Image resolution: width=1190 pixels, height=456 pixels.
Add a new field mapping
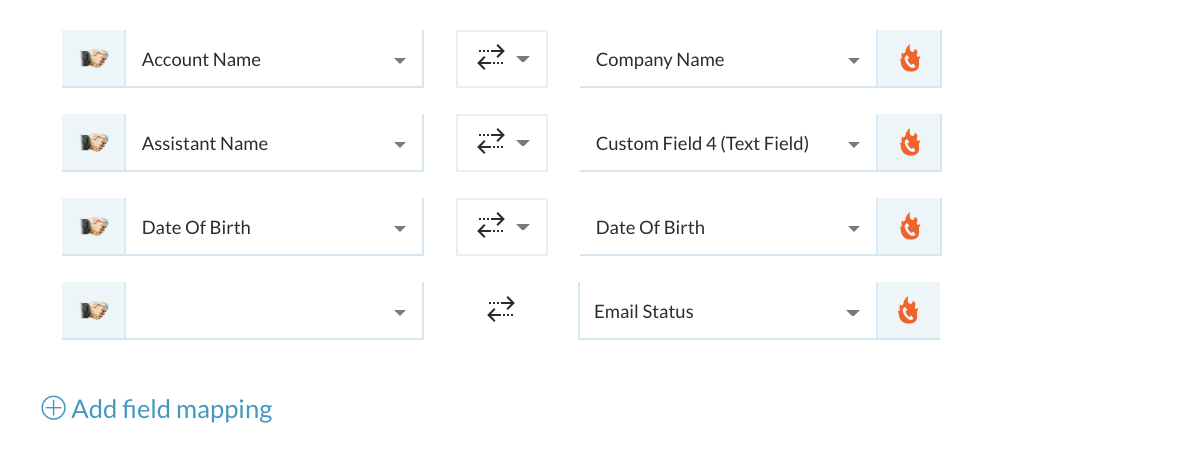[156, 409]
